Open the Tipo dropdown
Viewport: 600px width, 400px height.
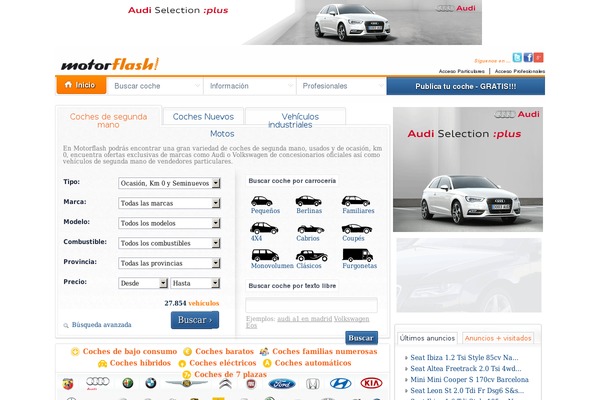pos(169,183)
